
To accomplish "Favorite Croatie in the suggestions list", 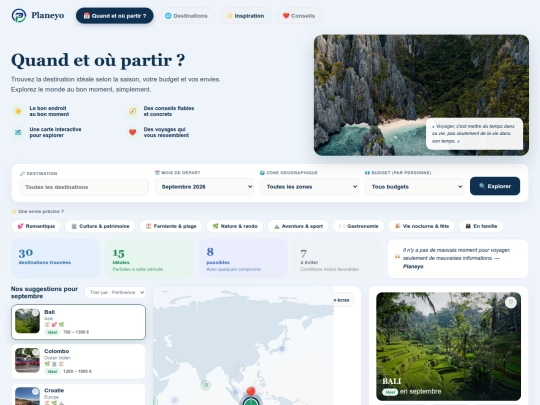I will (35, 392).
